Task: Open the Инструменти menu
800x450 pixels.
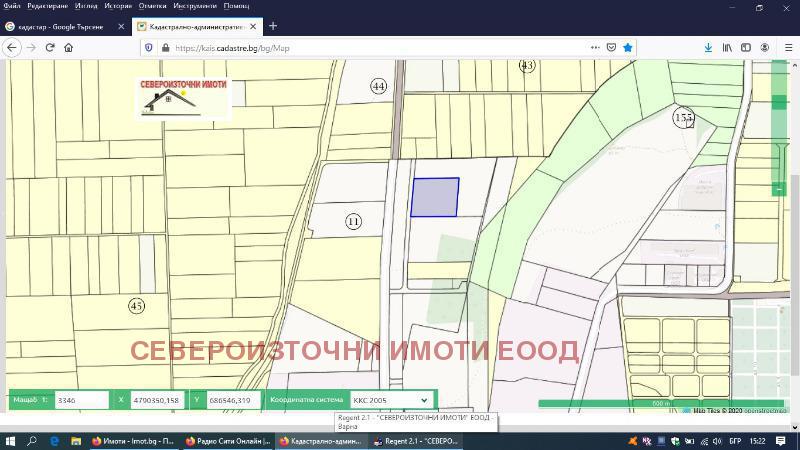Action: point(194,6)
